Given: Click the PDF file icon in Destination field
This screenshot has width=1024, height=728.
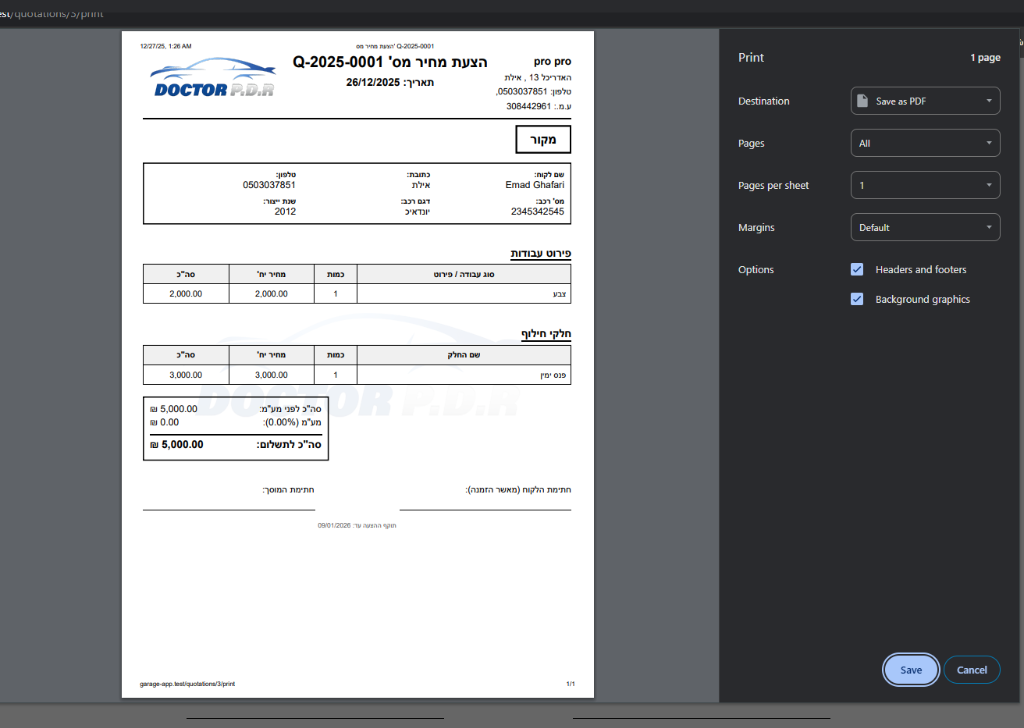Looking at the screenshot, I should pyautogui.click(x=862, y=101).
